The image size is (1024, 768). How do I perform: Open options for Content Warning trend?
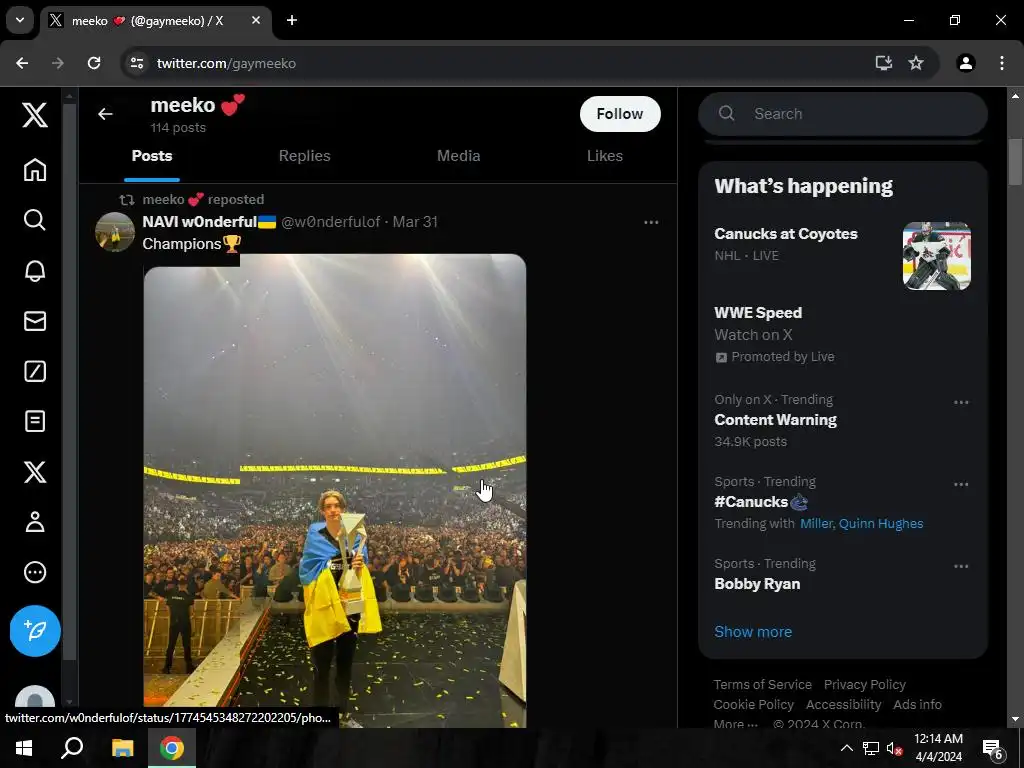(961, 402)
